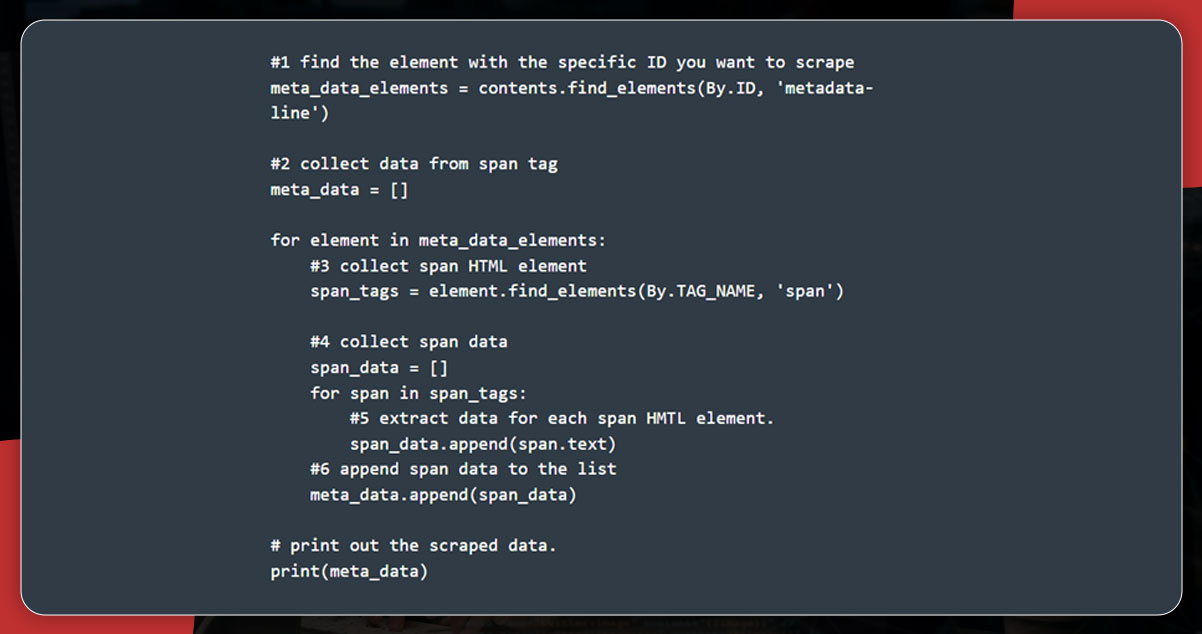The image size is (1202, 634).
Task: Click the '#2 collect data from span tag' comment
Action: pos(414,164)
